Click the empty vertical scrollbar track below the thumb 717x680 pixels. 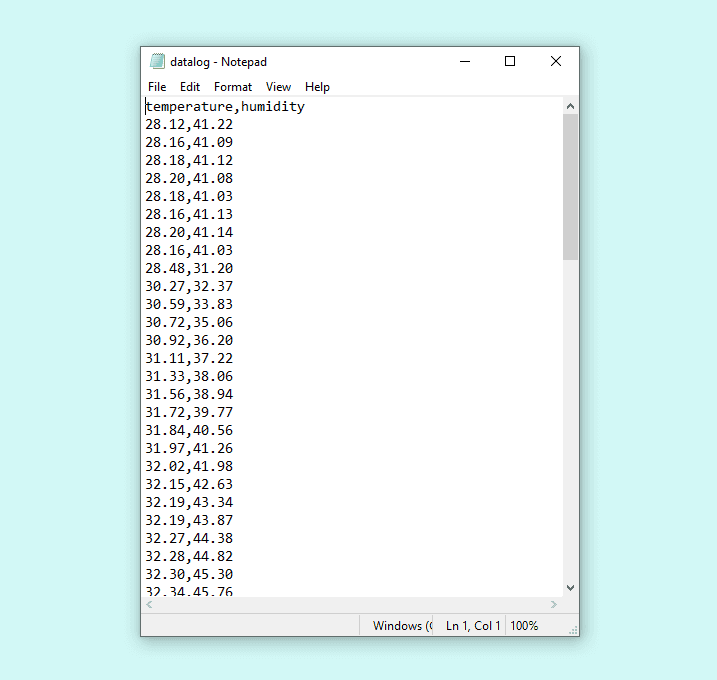(570, 420)
